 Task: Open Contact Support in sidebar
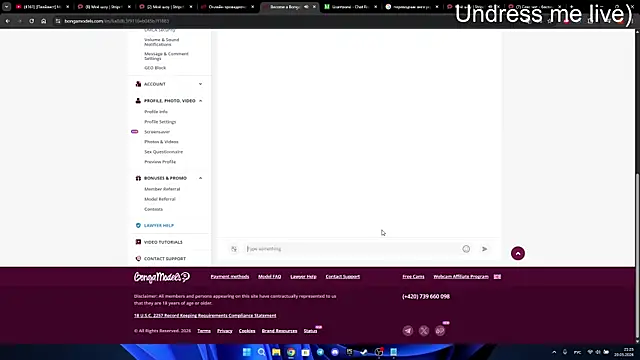165,259
